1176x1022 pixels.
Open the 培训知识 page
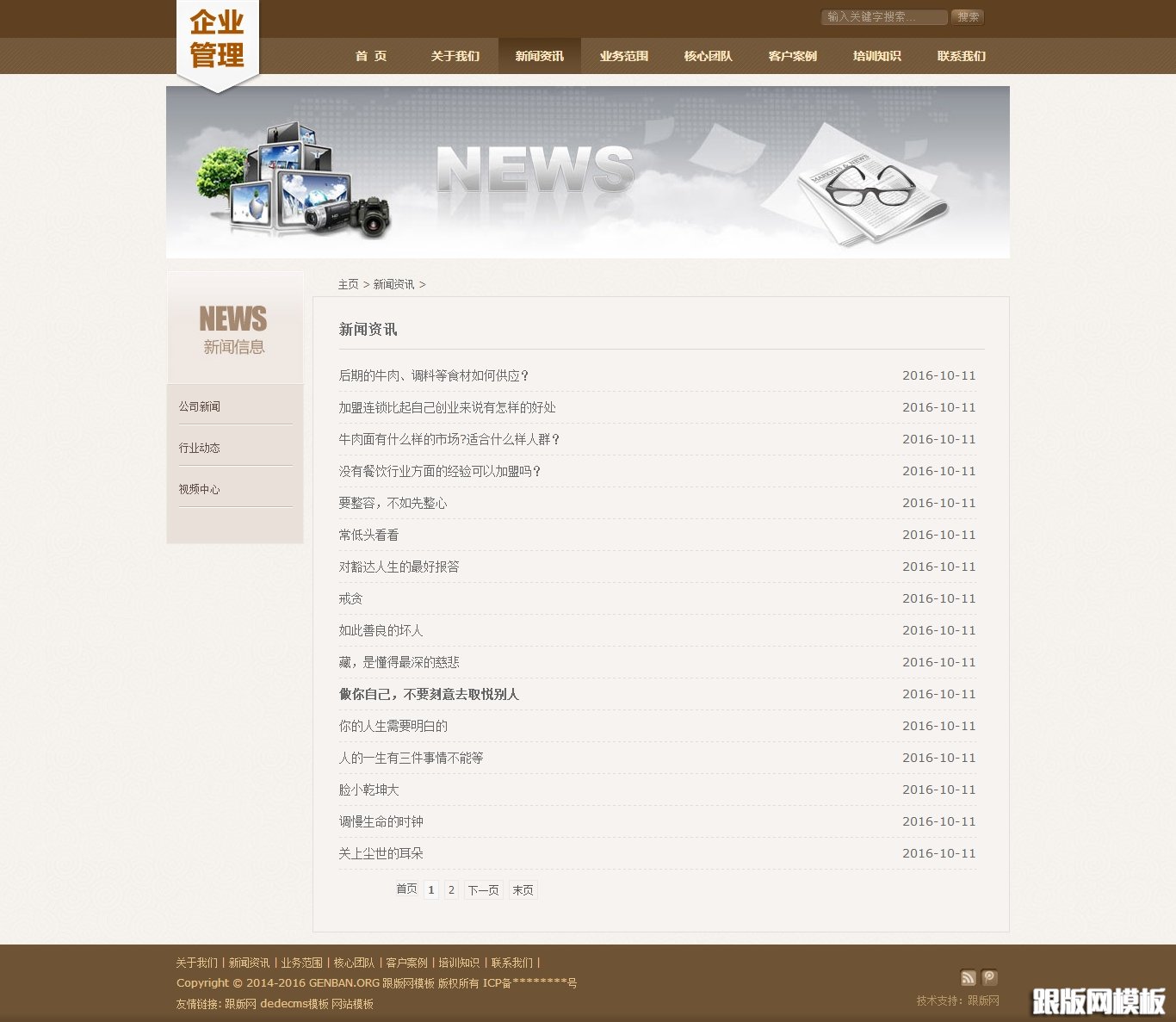876,56
